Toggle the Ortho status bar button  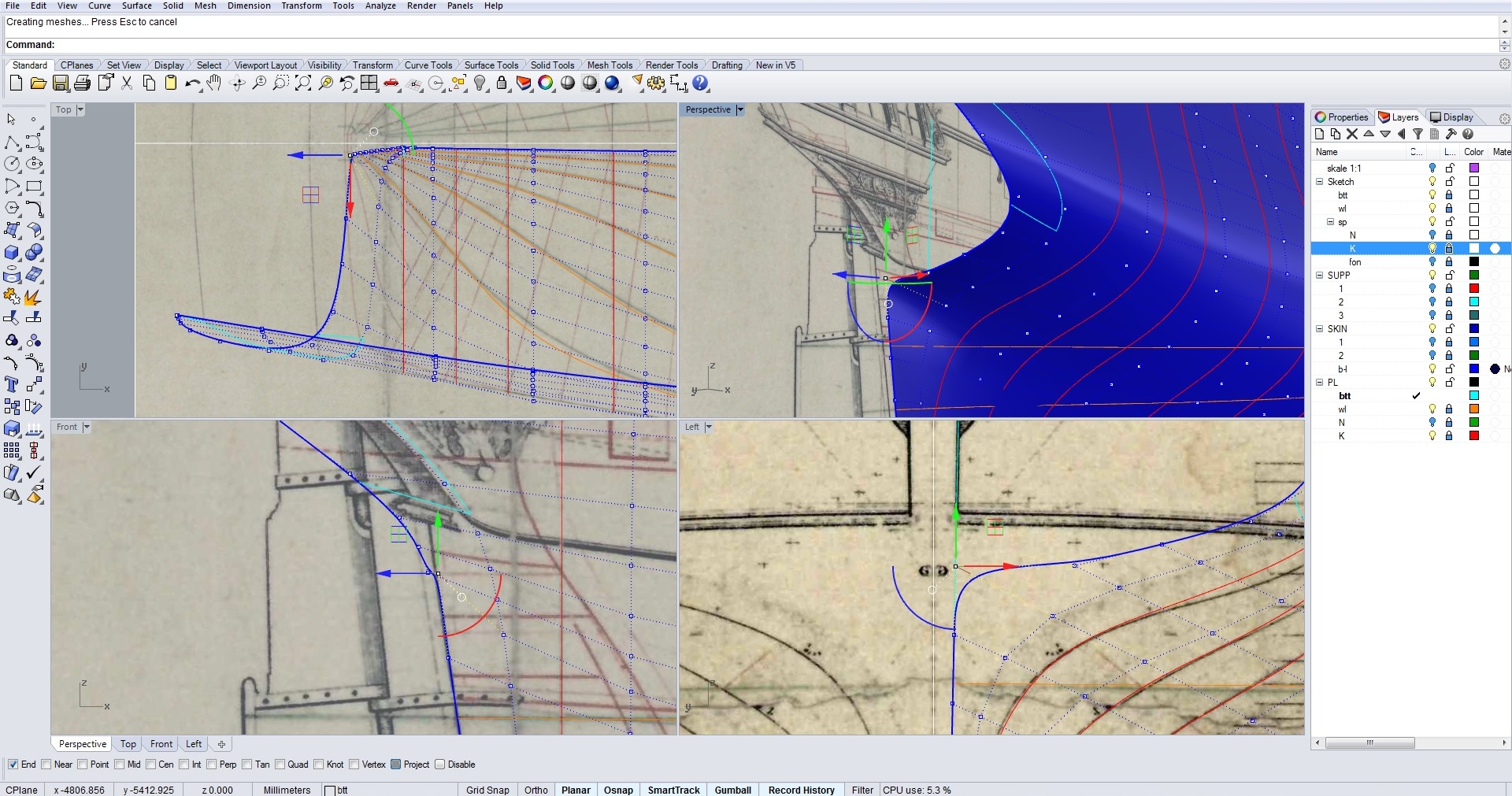[535, 790]
